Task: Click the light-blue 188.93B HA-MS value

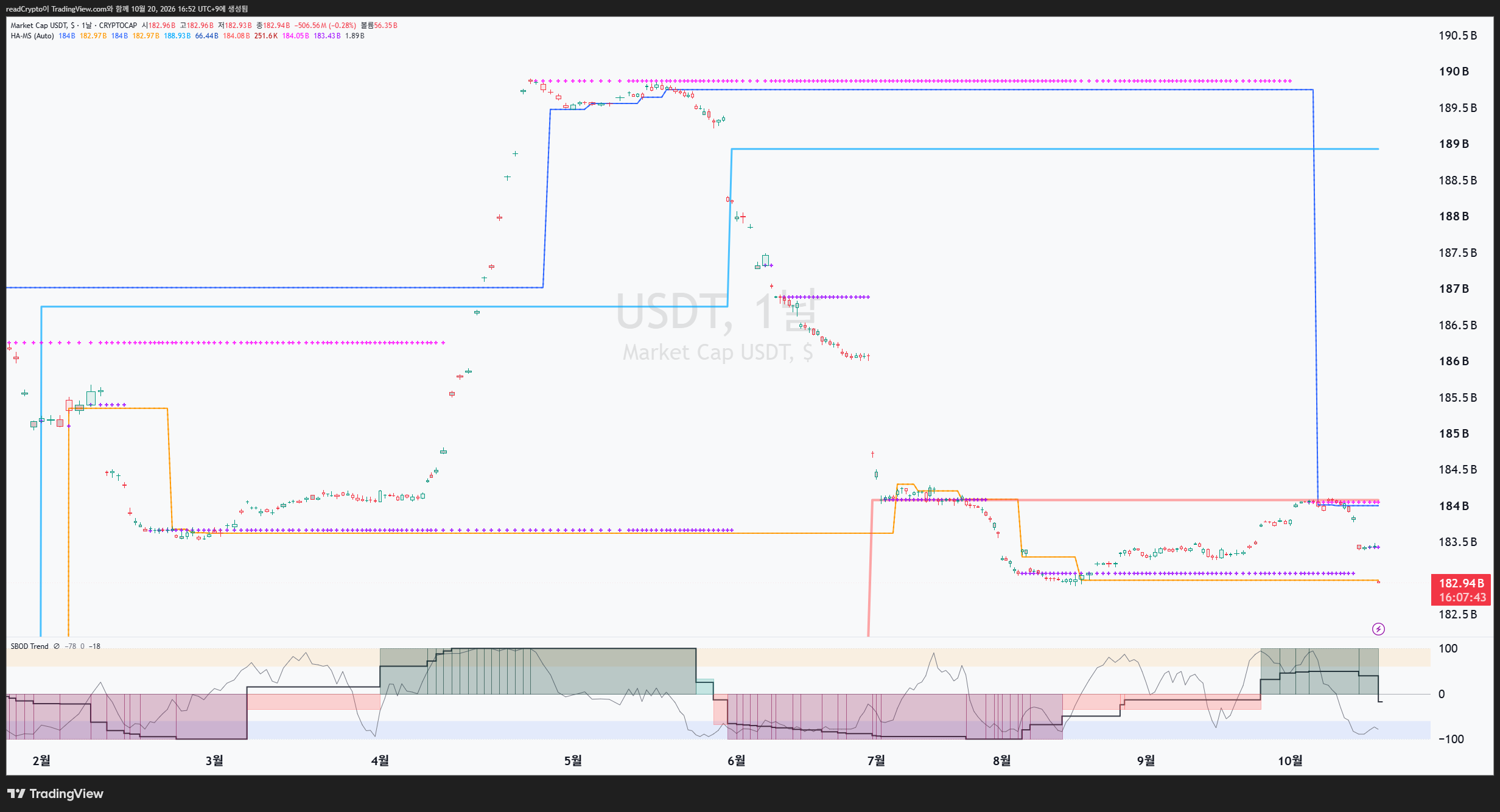Action: [x=177, y=36]
